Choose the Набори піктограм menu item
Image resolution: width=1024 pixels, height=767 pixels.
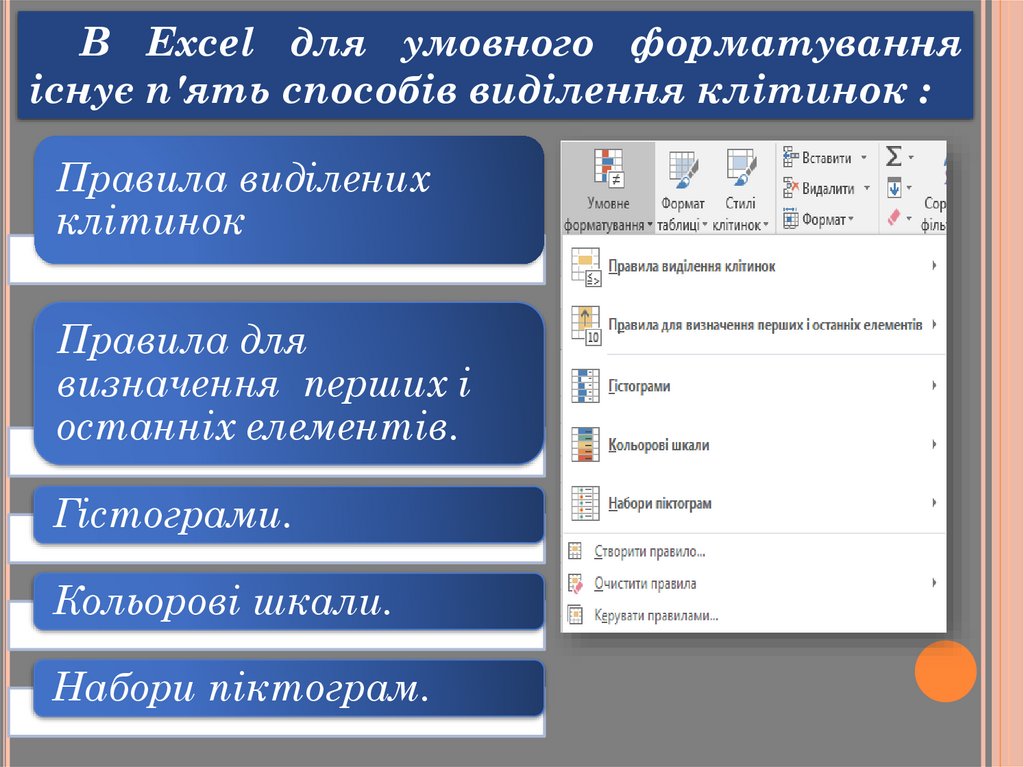(754, 503)
